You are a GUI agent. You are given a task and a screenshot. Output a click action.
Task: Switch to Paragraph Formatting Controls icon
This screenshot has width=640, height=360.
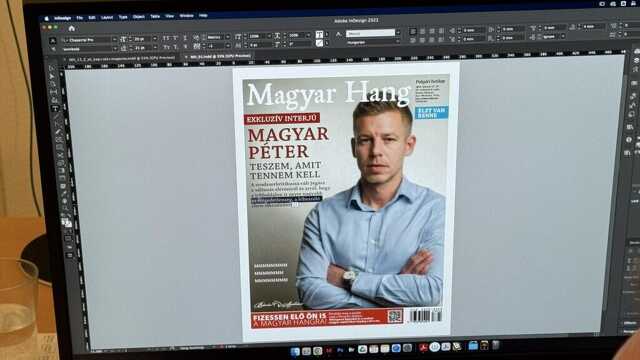pyautogui.click(x=53, y=49)
